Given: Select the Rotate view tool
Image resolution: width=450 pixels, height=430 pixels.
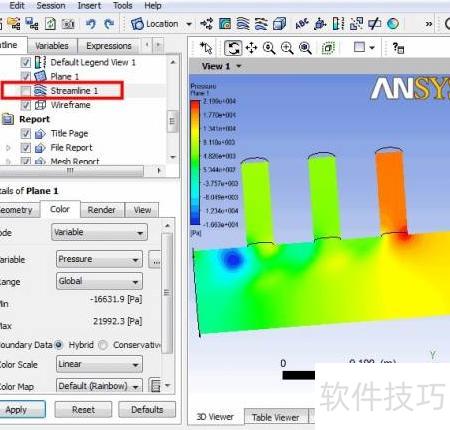Looking at the screenshot, I should click(x=233, y=48).
